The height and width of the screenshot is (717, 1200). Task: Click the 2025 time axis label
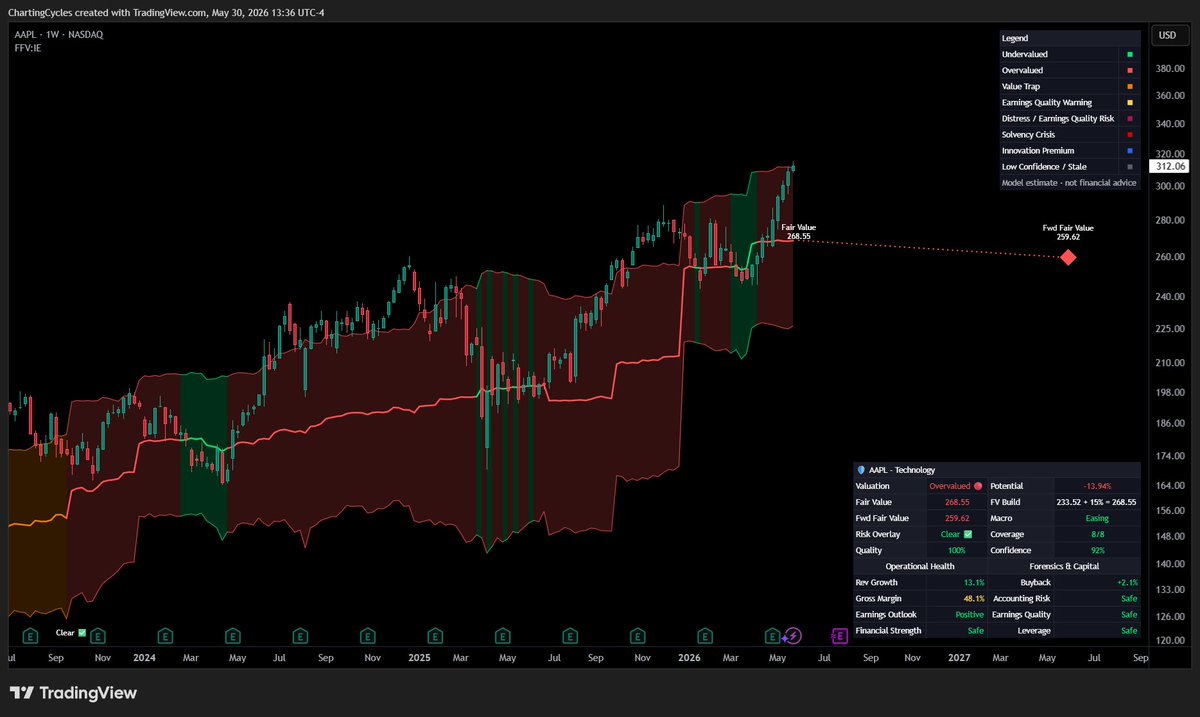click(x=419, y=658)
